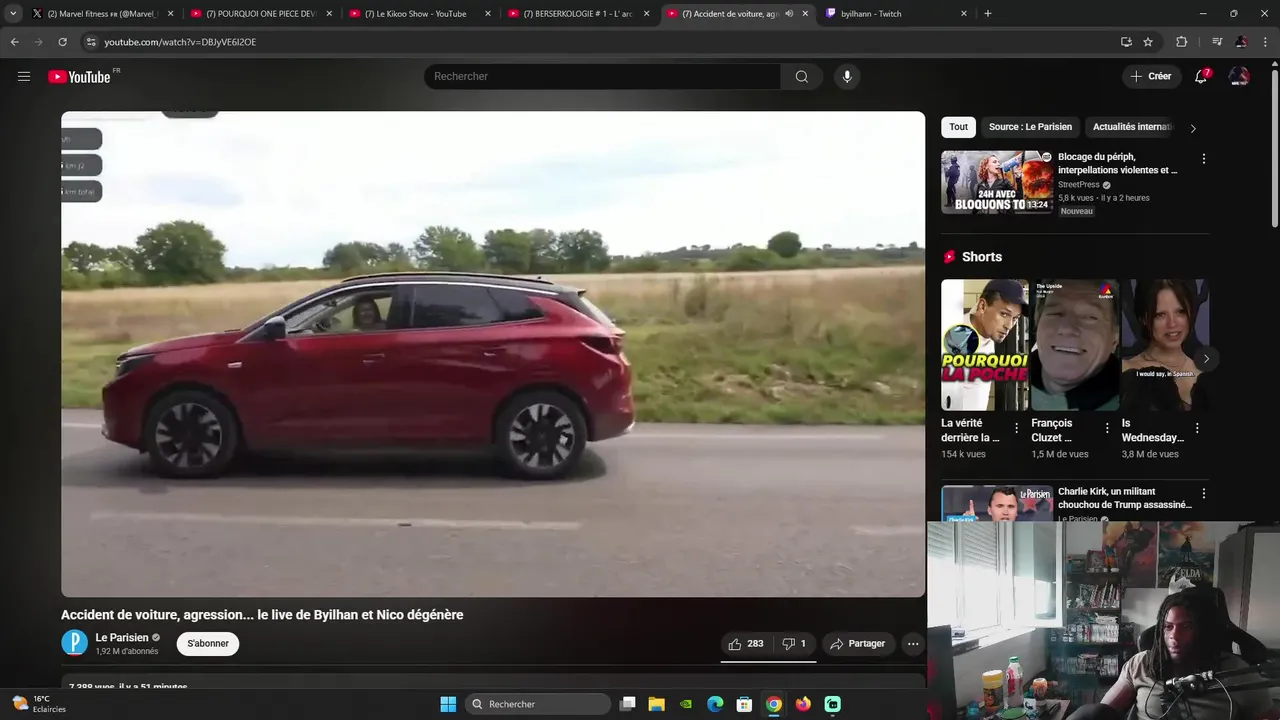Open the video's more actions menu
1280x720 pixels.
(913, 644)
